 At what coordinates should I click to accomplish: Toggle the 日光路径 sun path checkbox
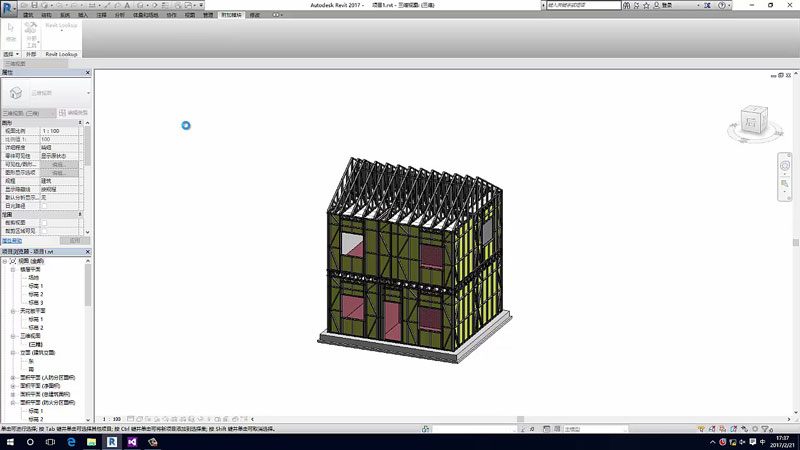pos(43,205)
